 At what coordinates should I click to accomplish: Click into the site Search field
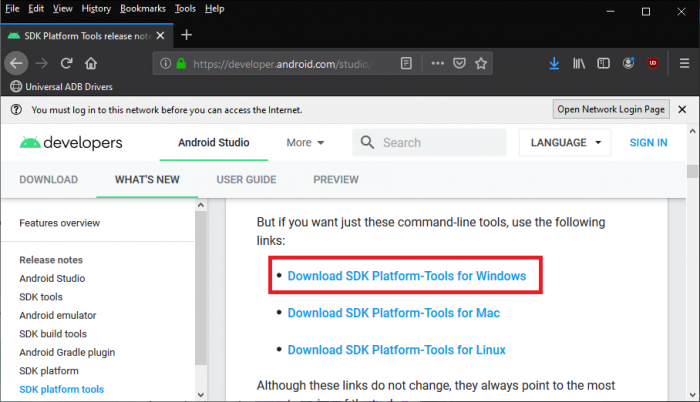[x=429, y=142]
